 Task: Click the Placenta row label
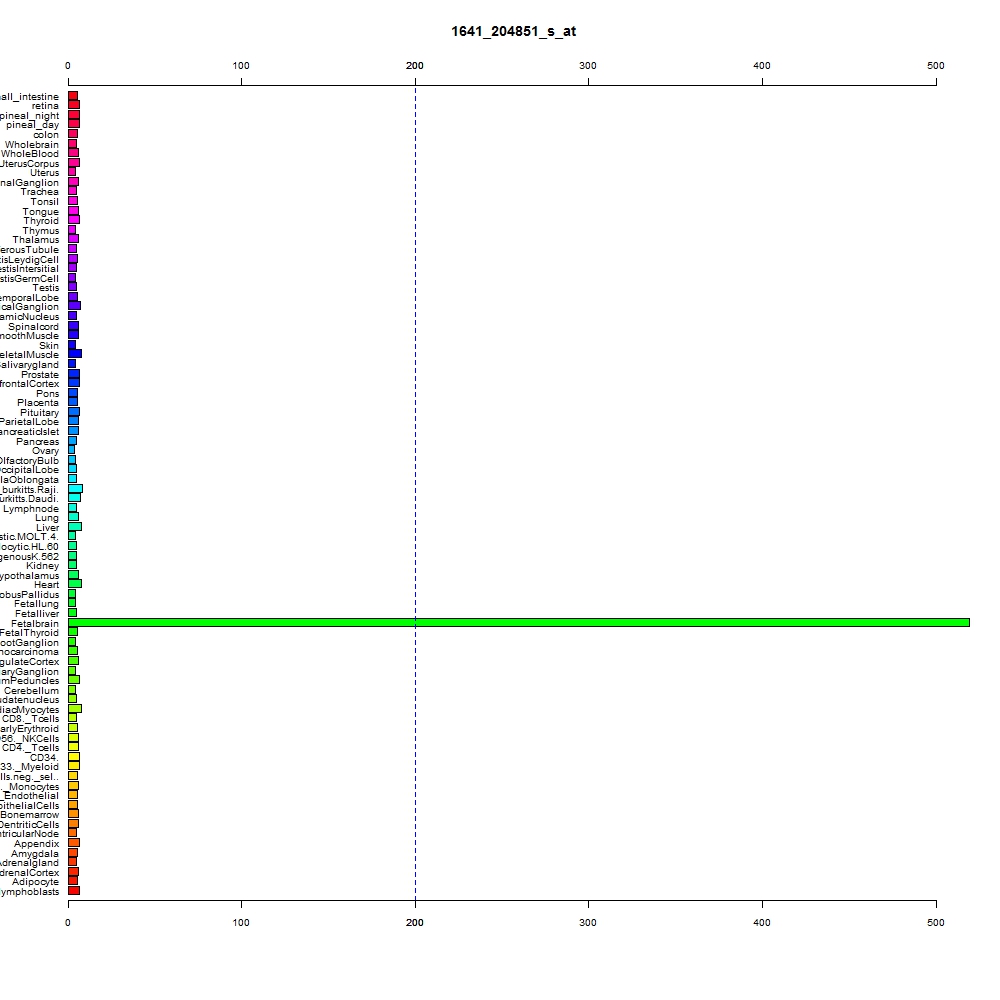[38, 402]
